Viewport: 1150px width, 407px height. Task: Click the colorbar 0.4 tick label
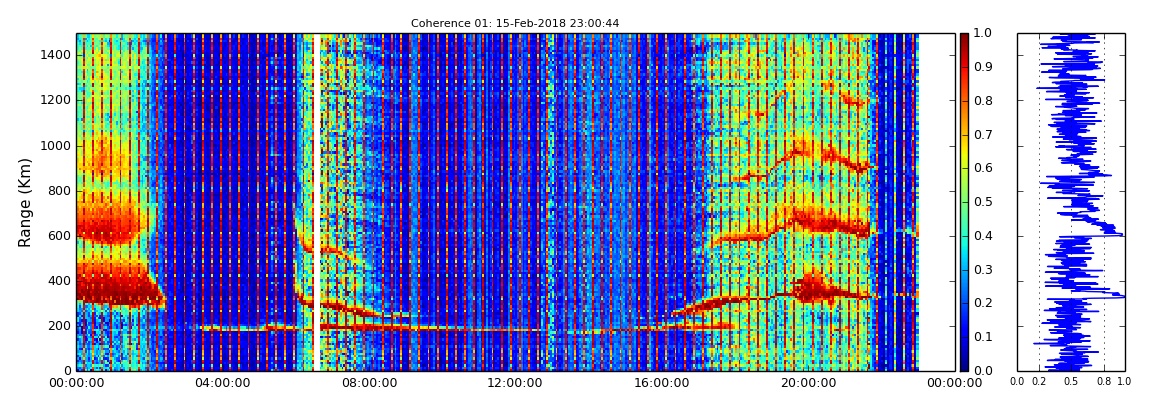983,235
